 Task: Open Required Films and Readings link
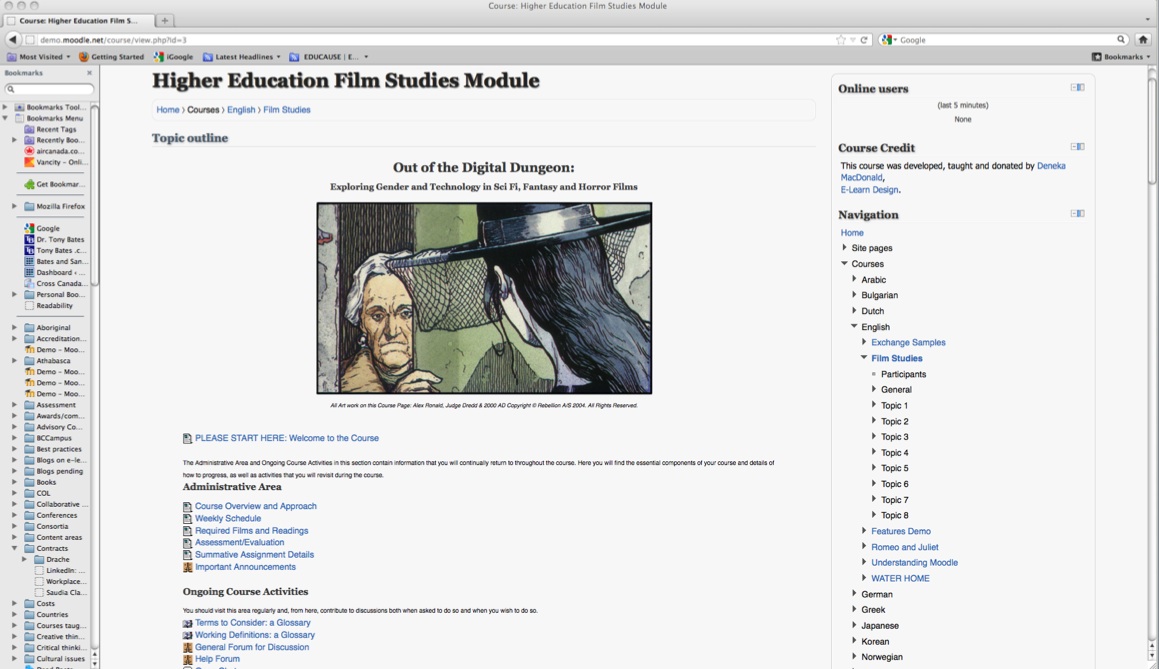pos(251,531)
